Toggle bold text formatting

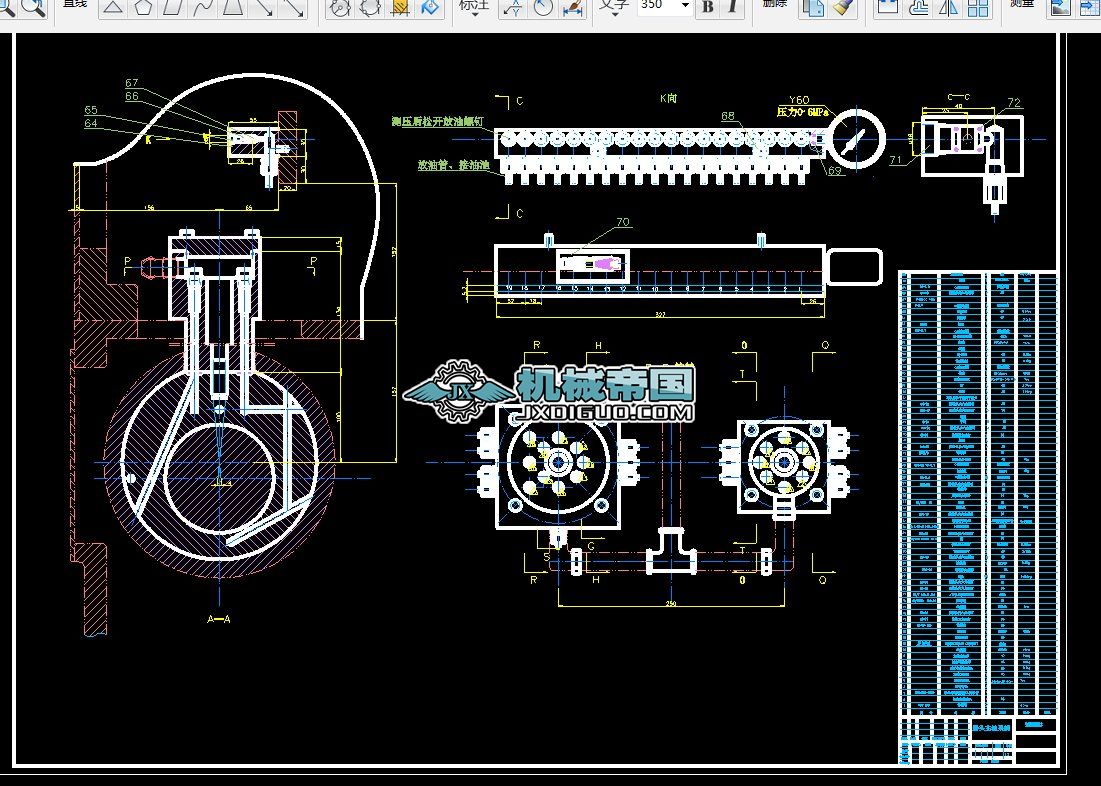pos(708,6)
